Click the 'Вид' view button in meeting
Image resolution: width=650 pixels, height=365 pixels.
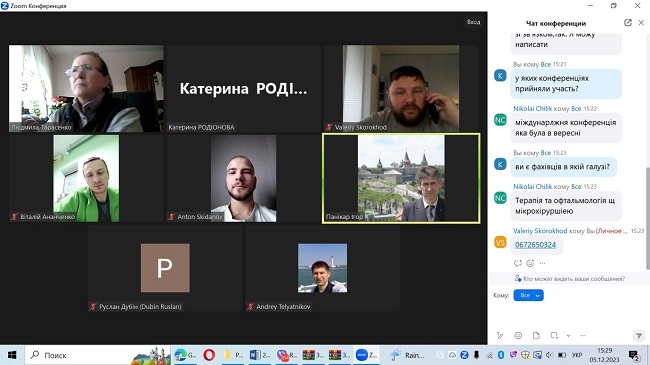pyautogui.click(x=473, y=22)
